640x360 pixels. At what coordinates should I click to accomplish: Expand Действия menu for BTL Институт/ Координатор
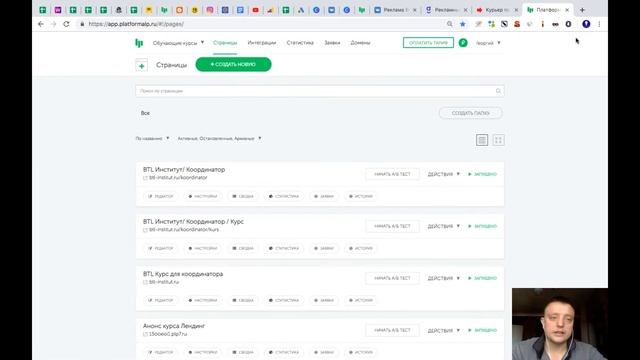444,174
